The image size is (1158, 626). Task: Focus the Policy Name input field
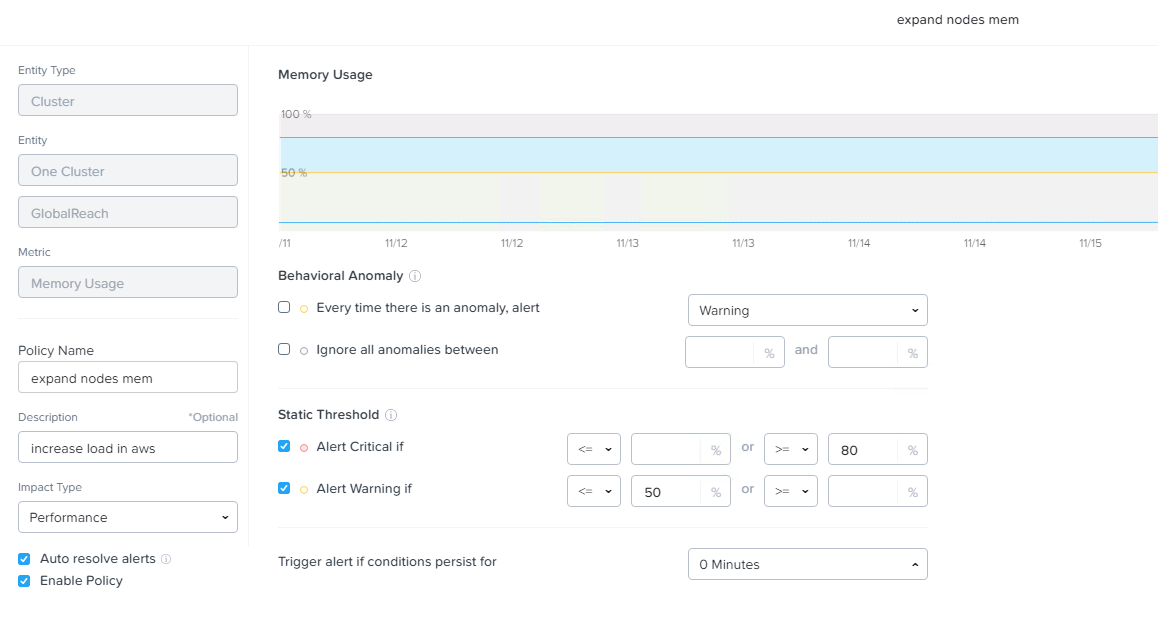[128, 377]
